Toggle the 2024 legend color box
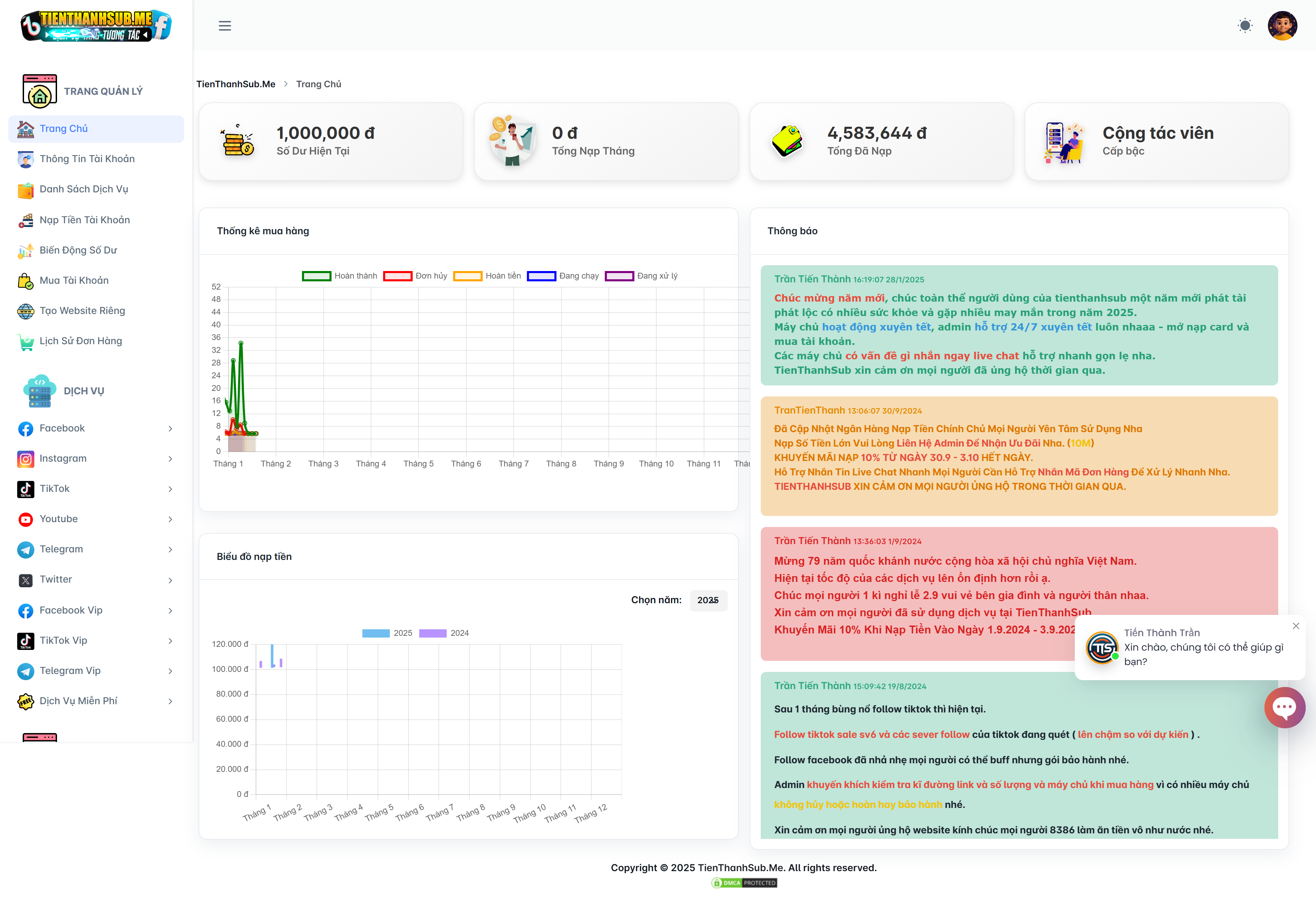This screenshot has width=1316, height=900. click(x=433, y=633)
